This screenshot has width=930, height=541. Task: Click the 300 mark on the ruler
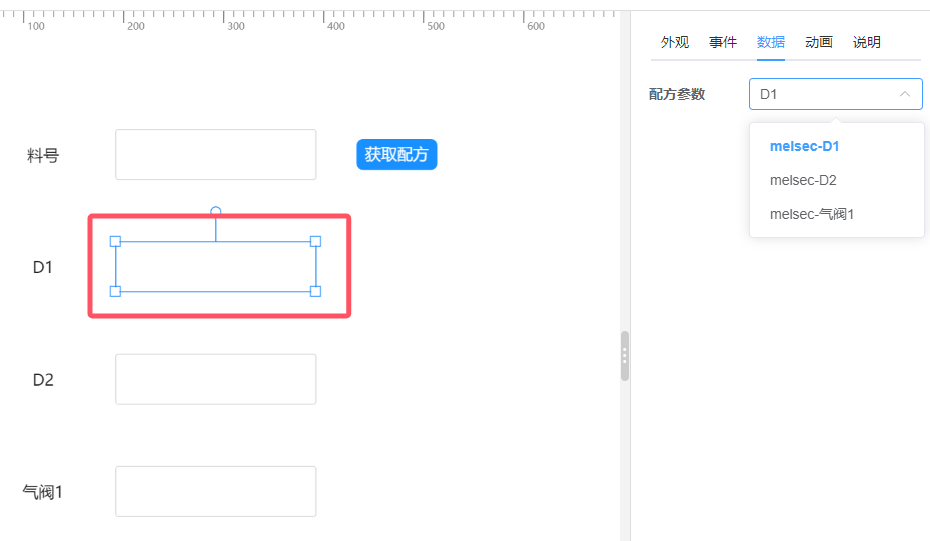pos(235,26)
